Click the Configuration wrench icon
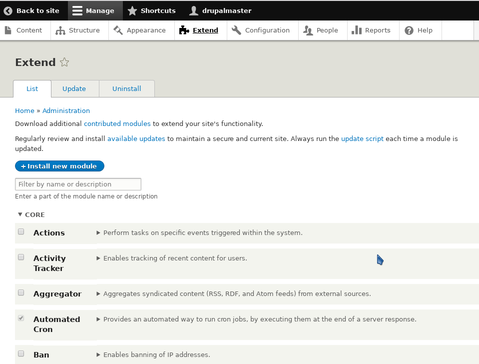Screen dimensions: 479x364 [236, 30]
